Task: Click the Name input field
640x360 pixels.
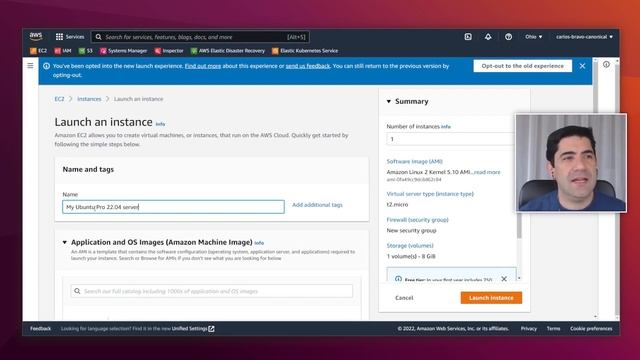Action: click(173, 207)
